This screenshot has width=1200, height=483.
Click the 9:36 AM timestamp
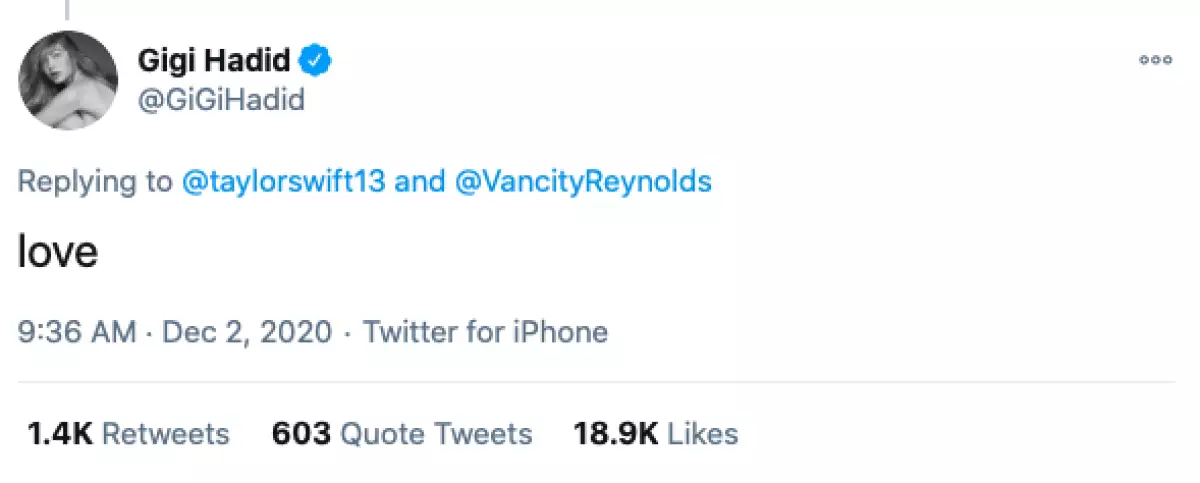coord(77,331)
